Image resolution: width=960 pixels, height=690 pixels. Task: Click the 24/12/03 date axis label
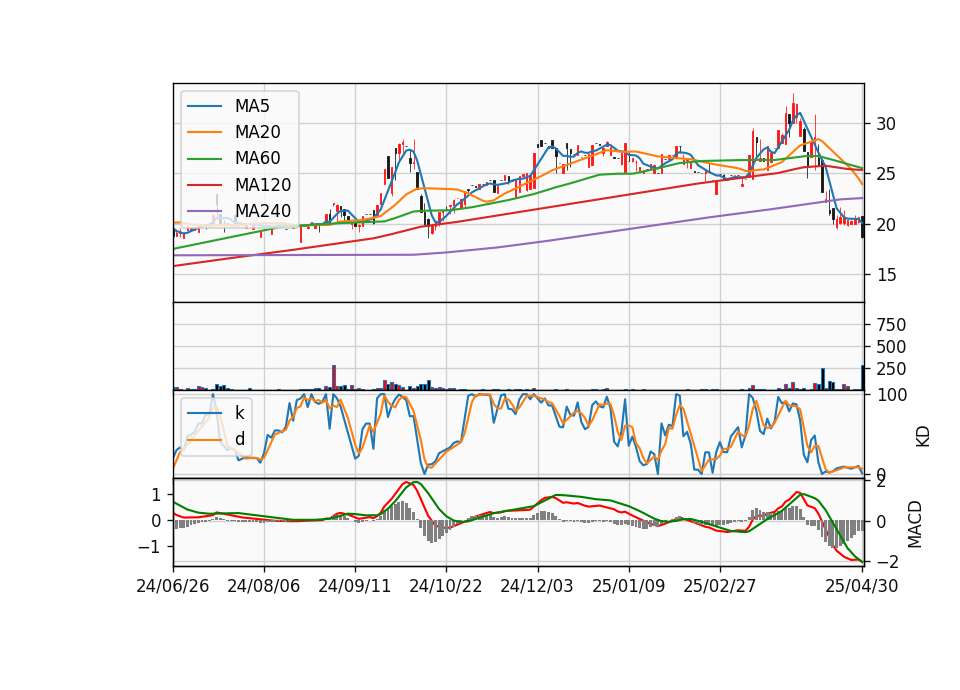(537, 586)
